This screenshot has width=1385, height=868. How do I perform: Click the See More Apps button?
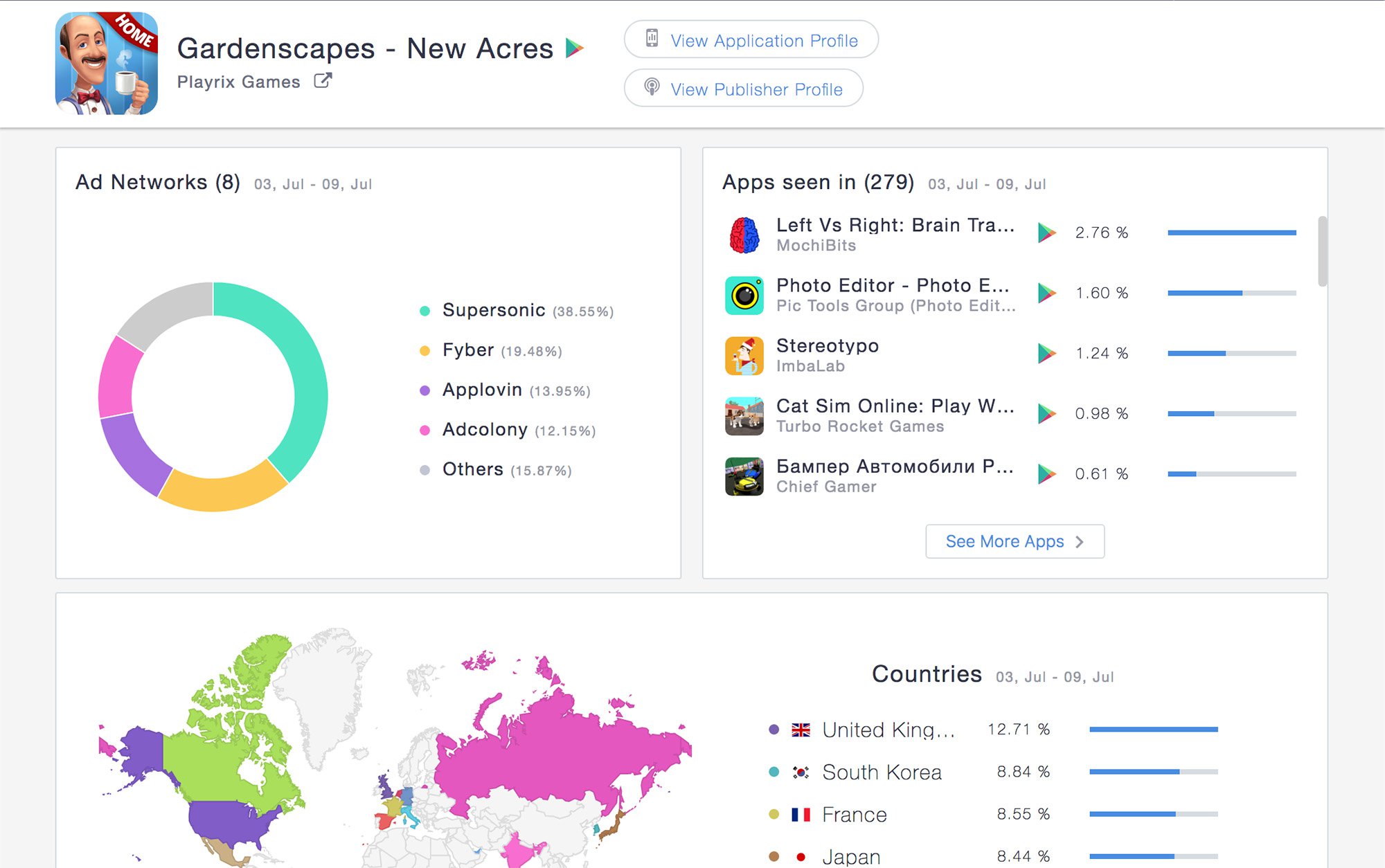click(1015, 541)
